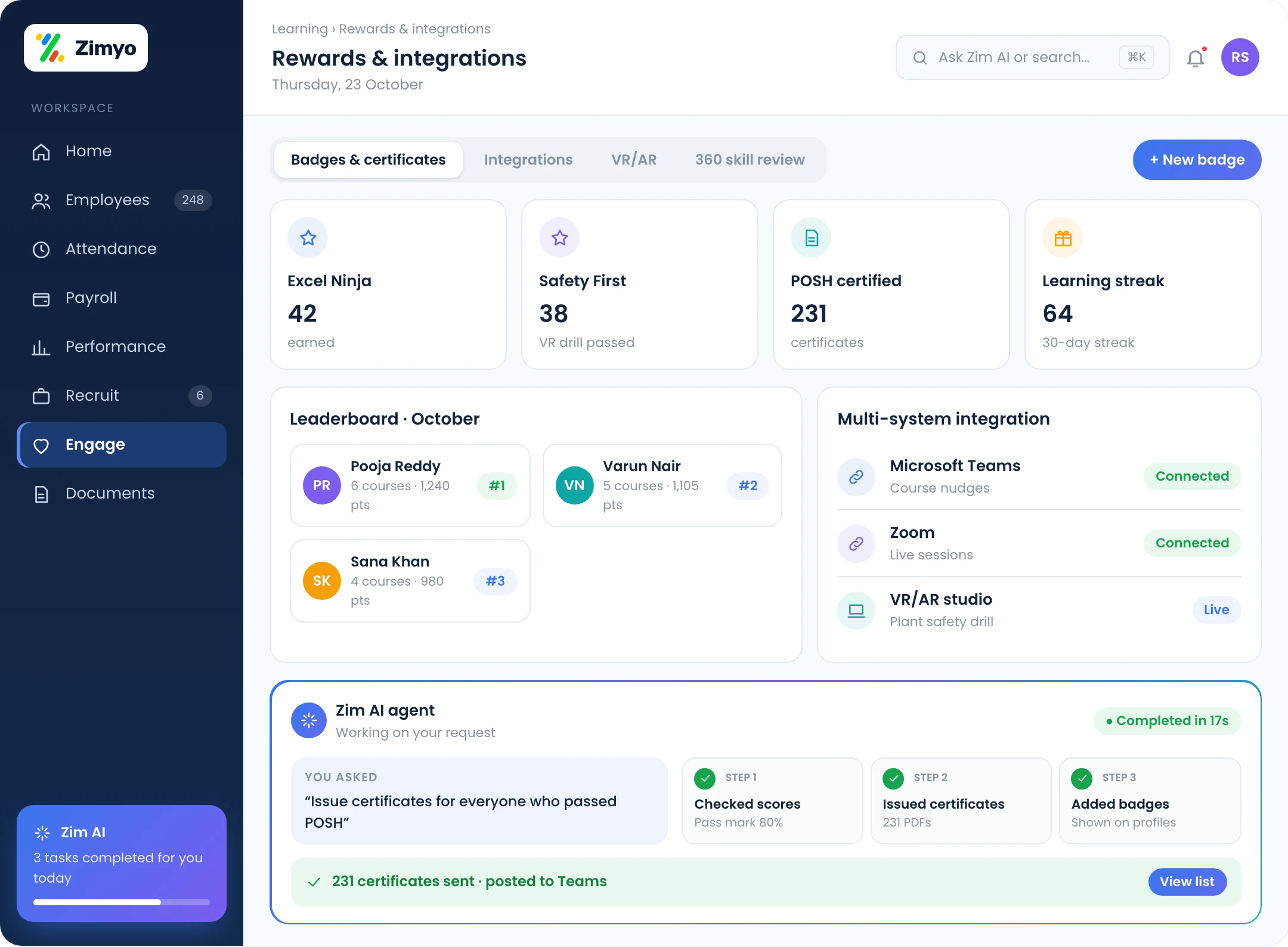The image size is (1288, 947).
Task: Open Attendance in the sidebar
Action: [122, 249]
